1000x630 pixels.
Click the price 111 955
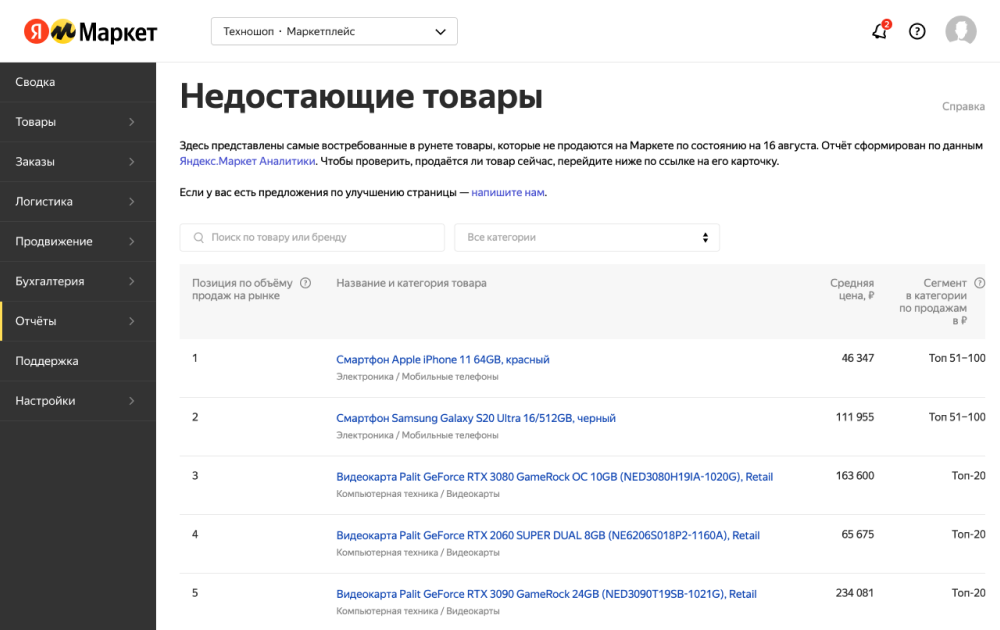[x=855, y=417]
